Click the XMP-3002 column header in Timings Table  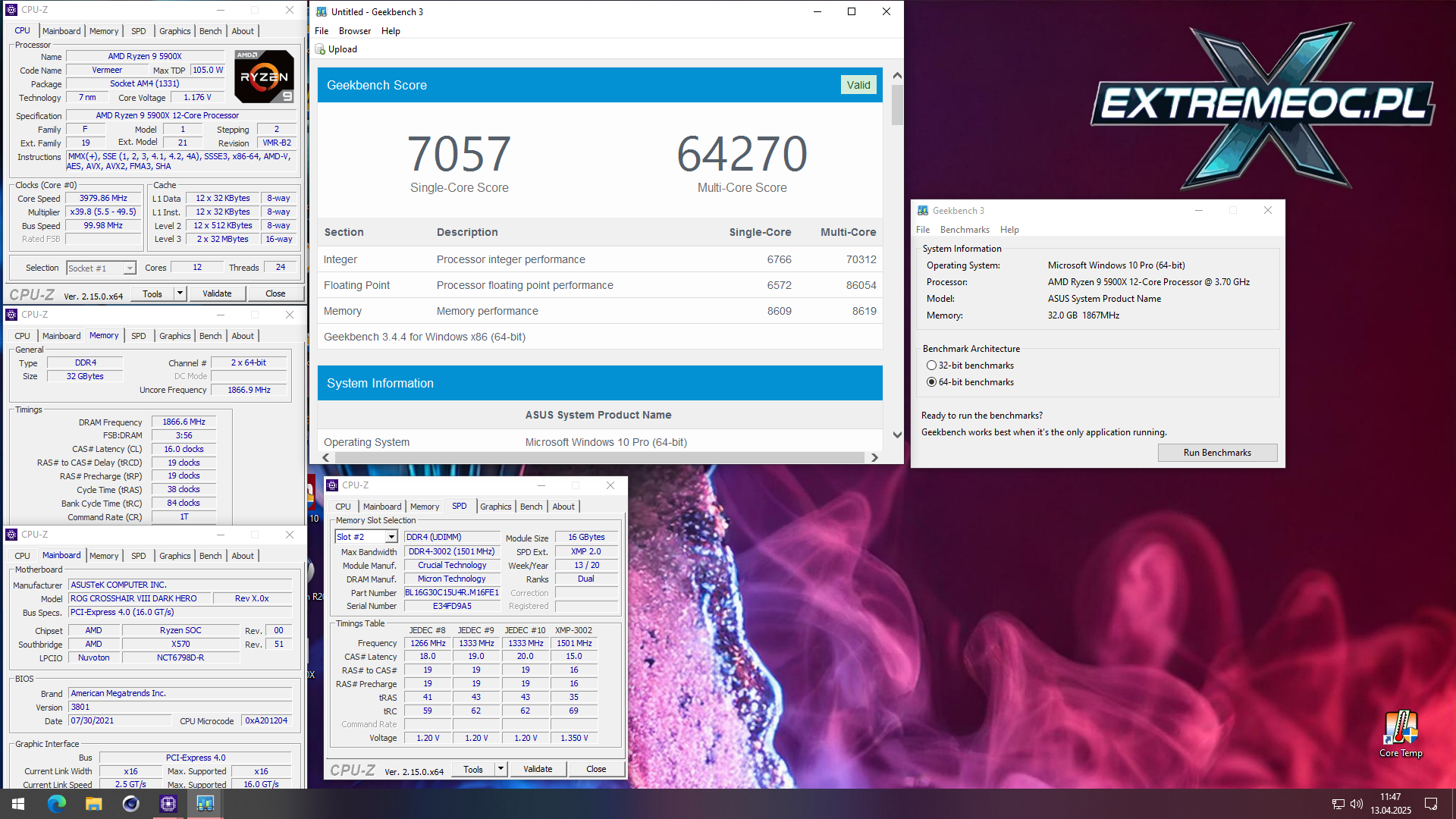click(x=573, y=630)
